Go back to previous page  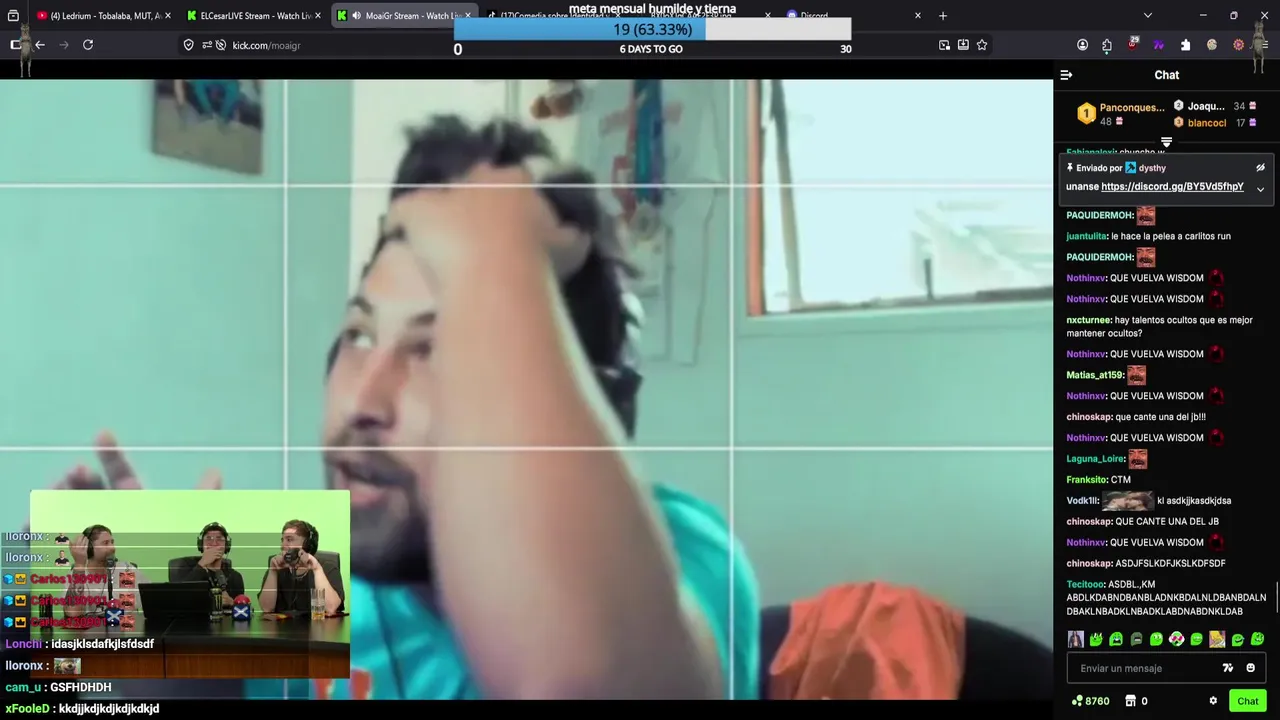point(39,45)
